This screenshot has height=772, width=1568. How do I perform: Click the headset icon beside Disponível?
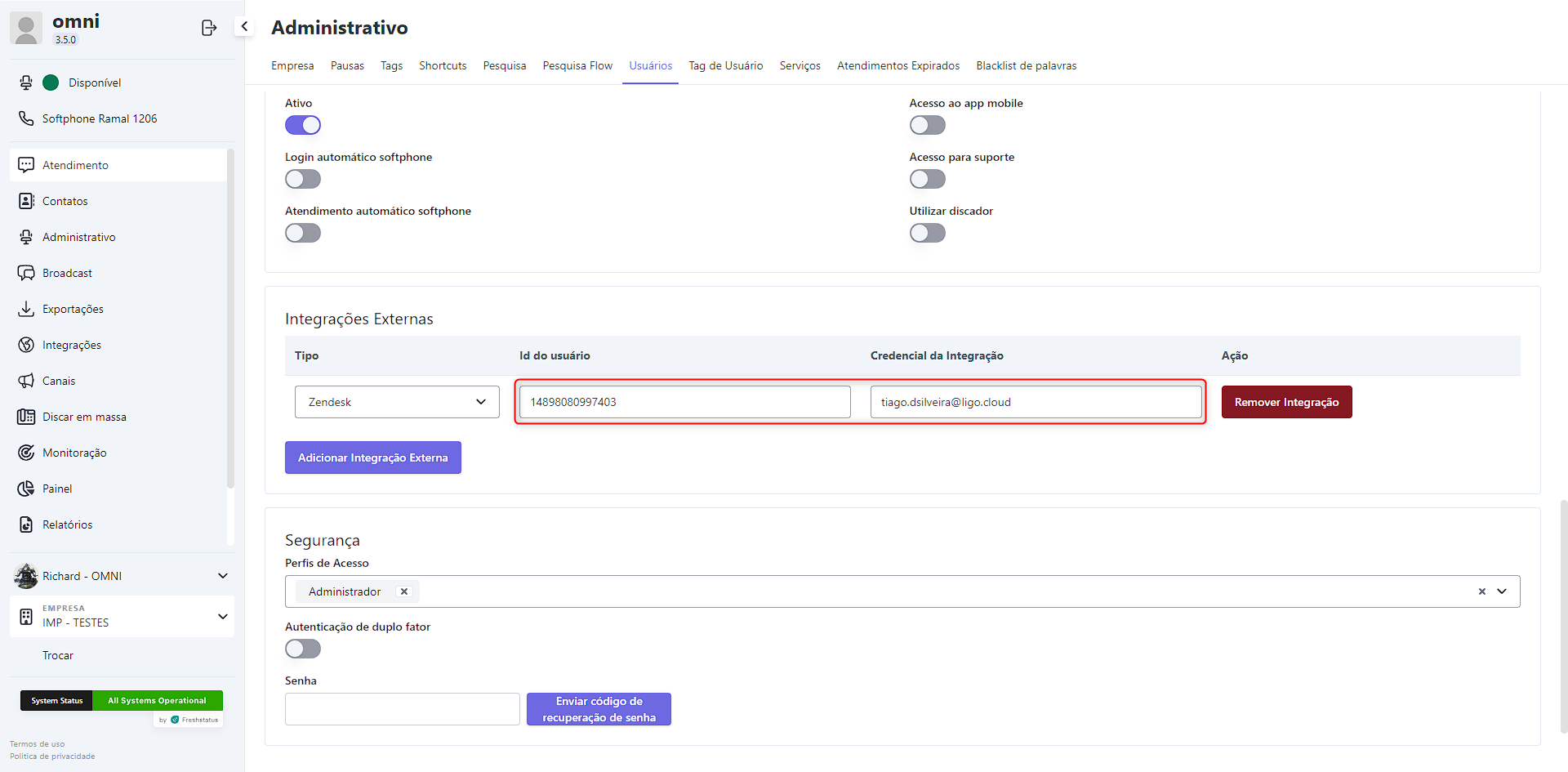point(26,83)
